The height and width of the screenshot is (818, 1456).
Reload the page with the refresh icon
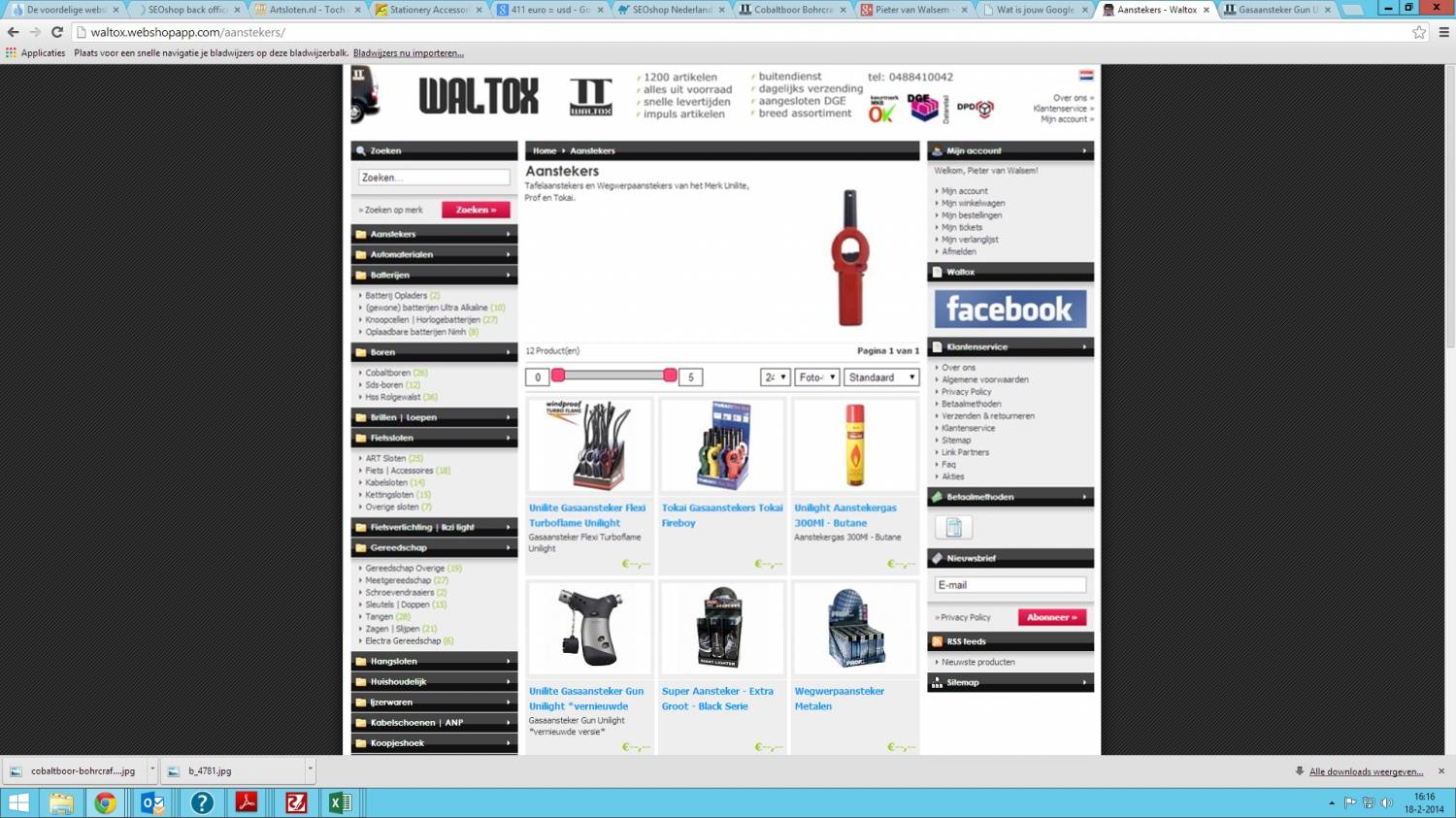pyautogui.click(x=57, y=32)
